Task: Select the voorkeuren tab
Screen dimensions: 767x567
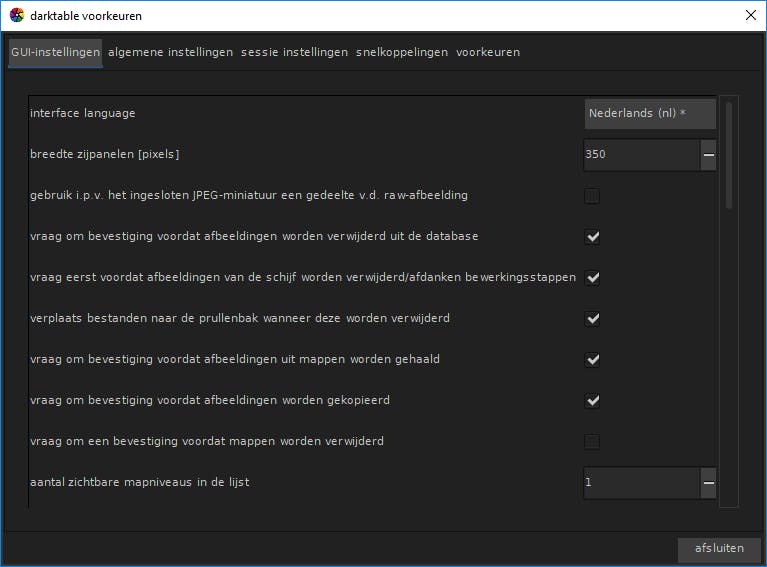Action: click(488, 52)
